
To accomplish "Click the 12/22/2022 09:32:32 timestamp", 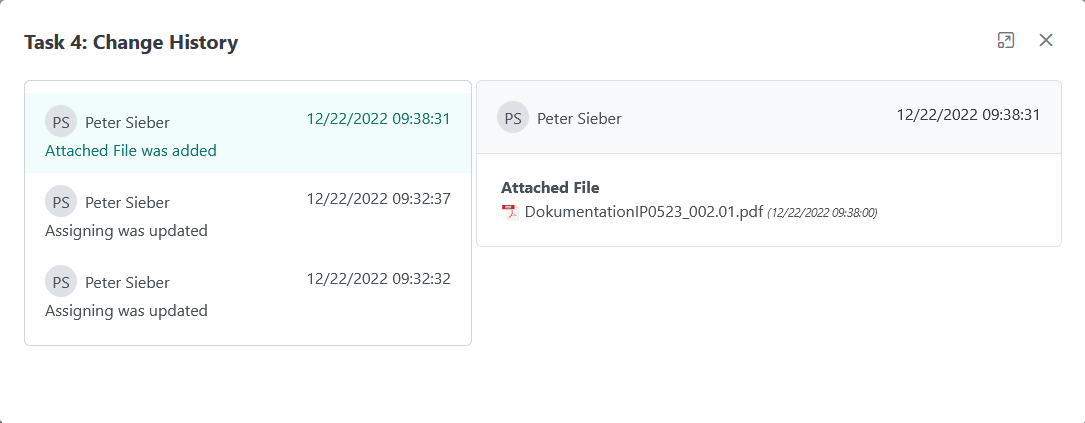I will [378, 279].
